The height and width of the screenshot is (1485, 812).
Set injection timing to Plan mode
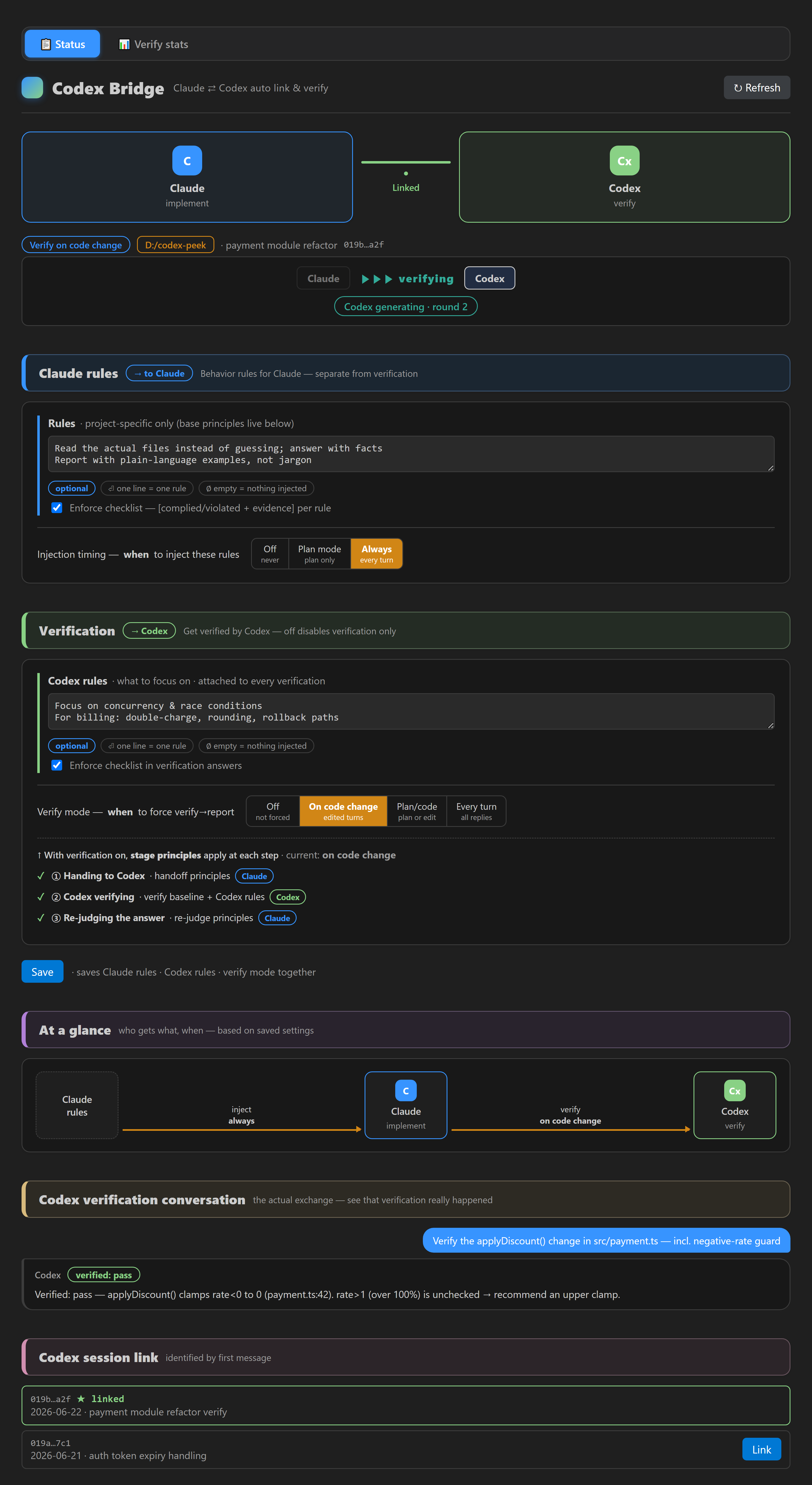(319, 554)
